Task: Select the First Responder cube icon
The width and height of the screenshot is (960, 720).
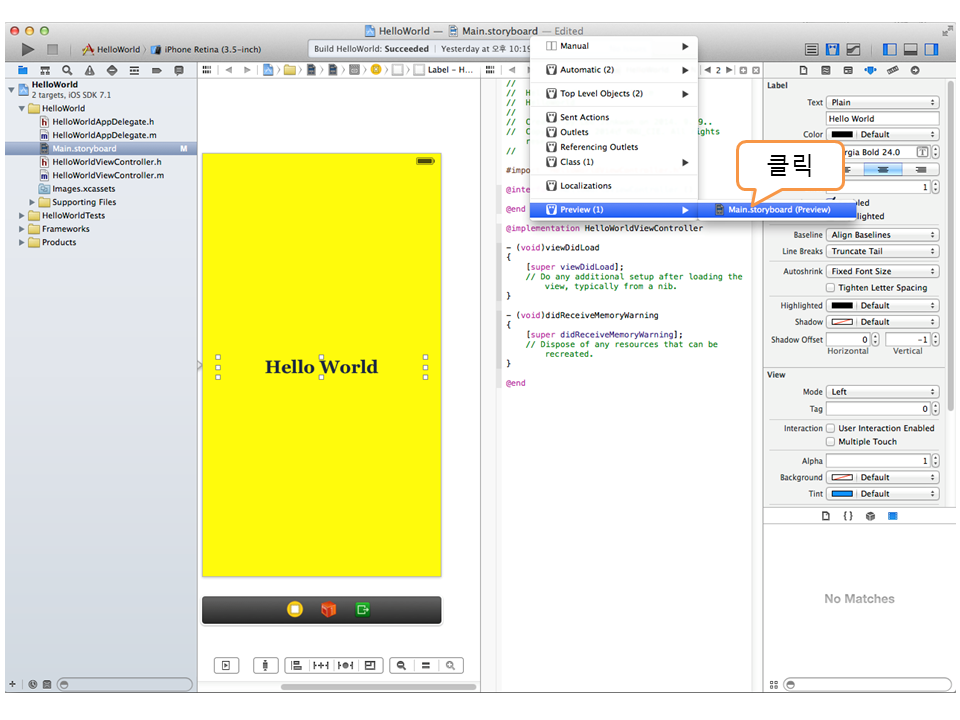Action: pyautogui.click(x=328, y=609)
